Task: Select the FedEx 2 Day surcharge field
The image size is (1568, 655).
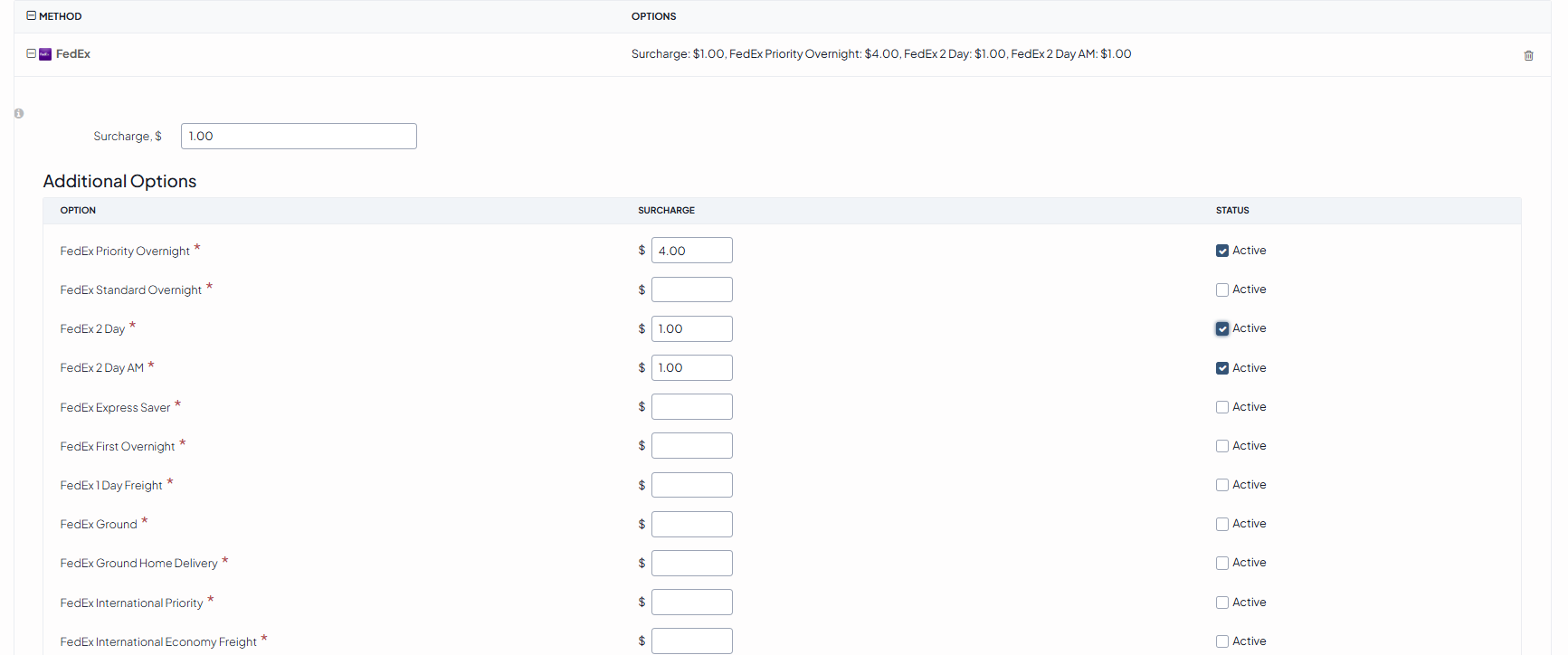Action: click(x=691, y=329)
